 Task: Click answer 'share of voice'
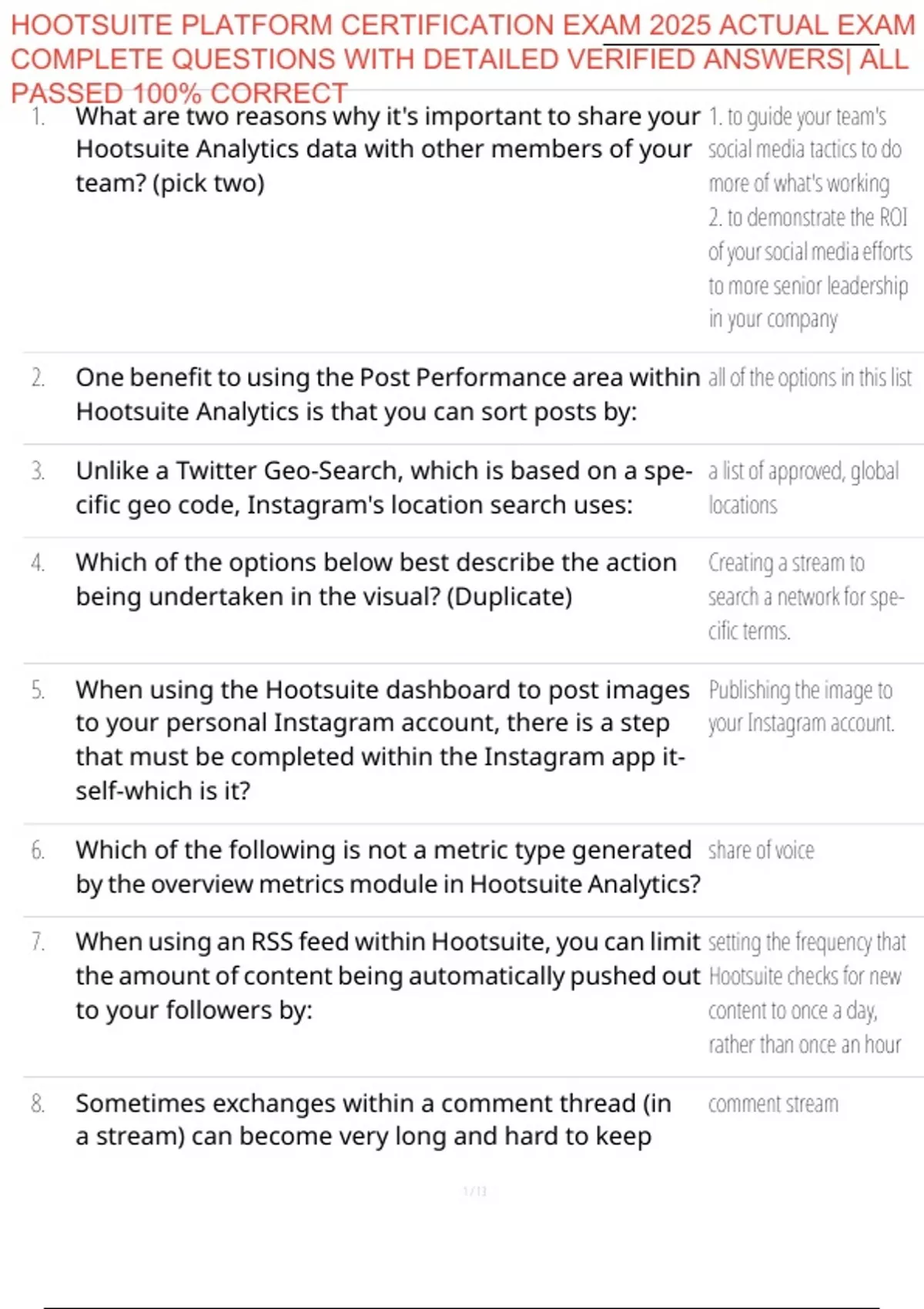[761, 850]
